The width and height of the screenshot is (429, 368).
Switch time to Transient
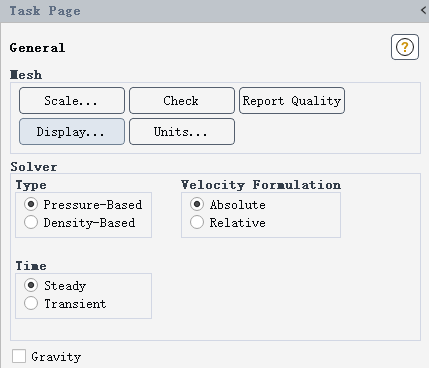pyautogui.click(x=31, y=303)
